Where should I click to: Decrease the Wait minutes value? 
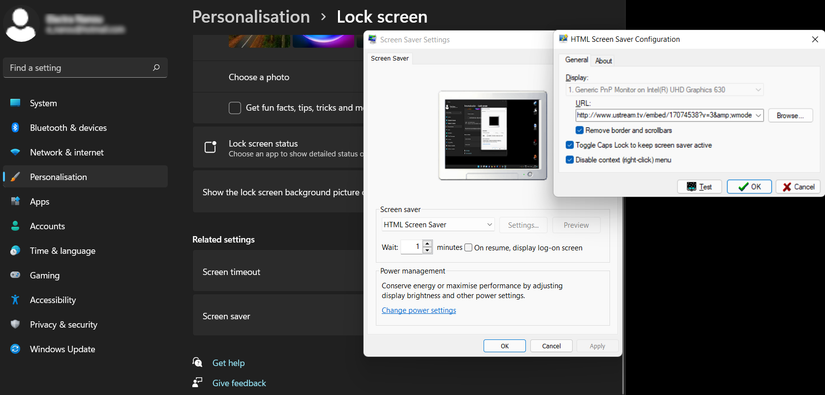click(x=427, y=250)
